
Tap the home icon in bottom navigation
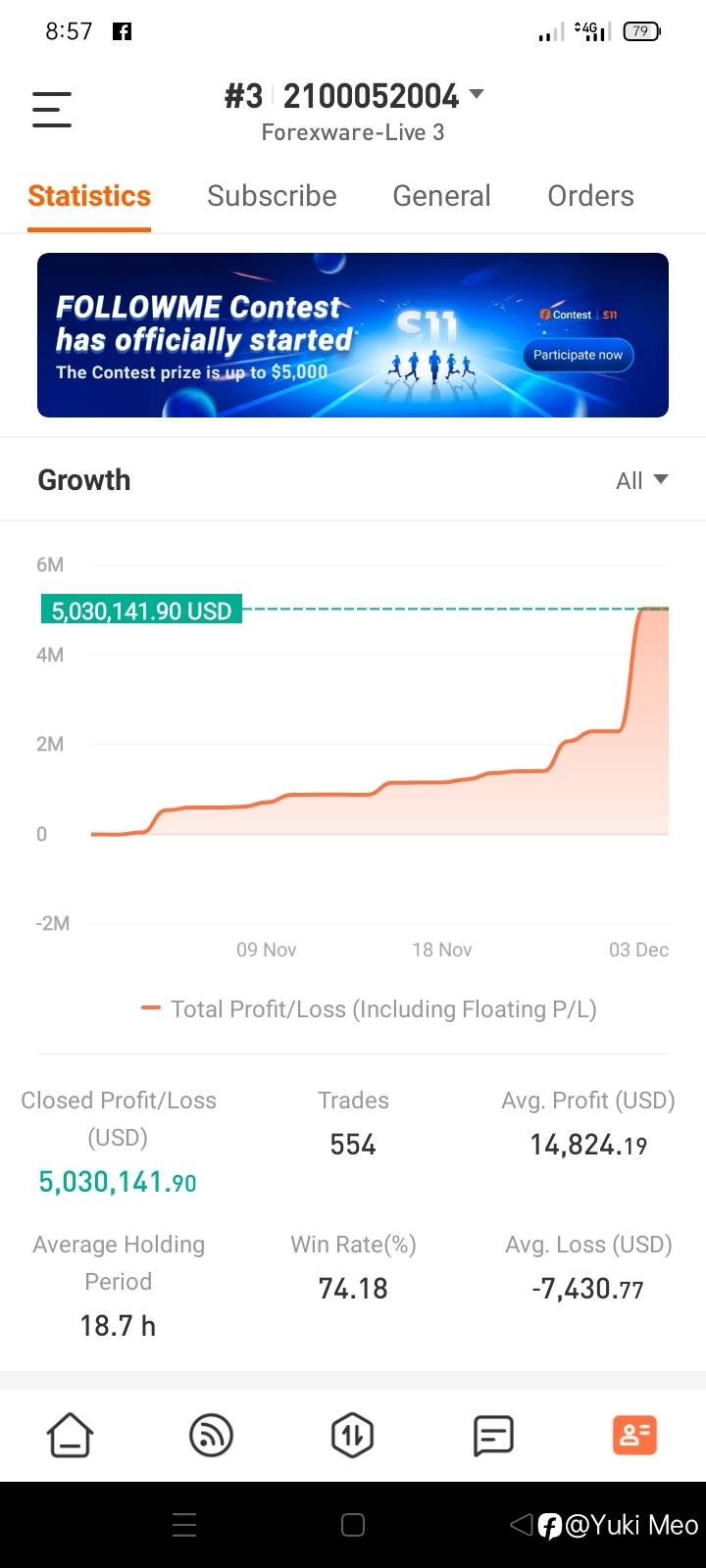click(x=71, y=1436)
